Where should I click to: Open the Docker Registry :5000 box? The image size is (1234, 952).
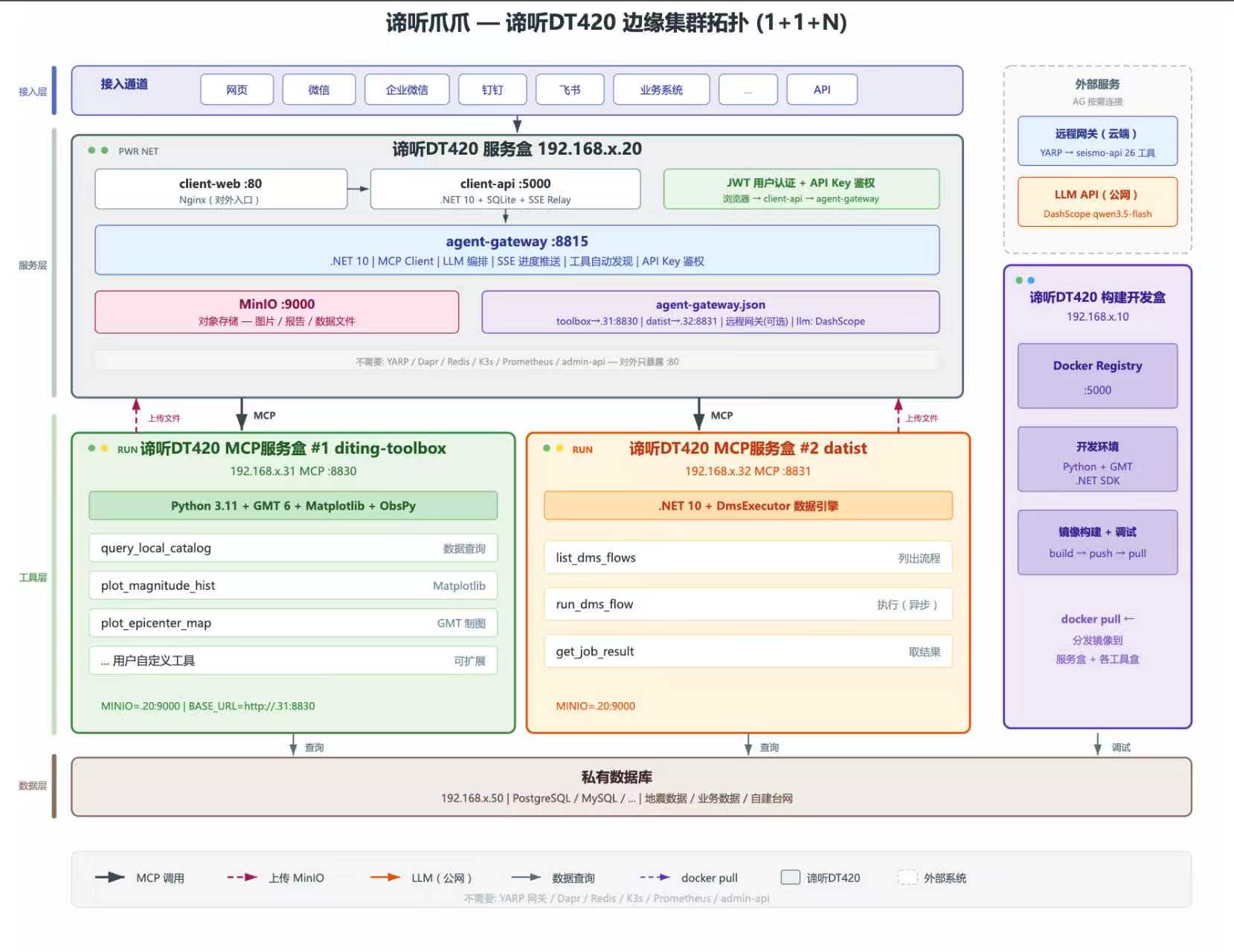click(1097, 376)
